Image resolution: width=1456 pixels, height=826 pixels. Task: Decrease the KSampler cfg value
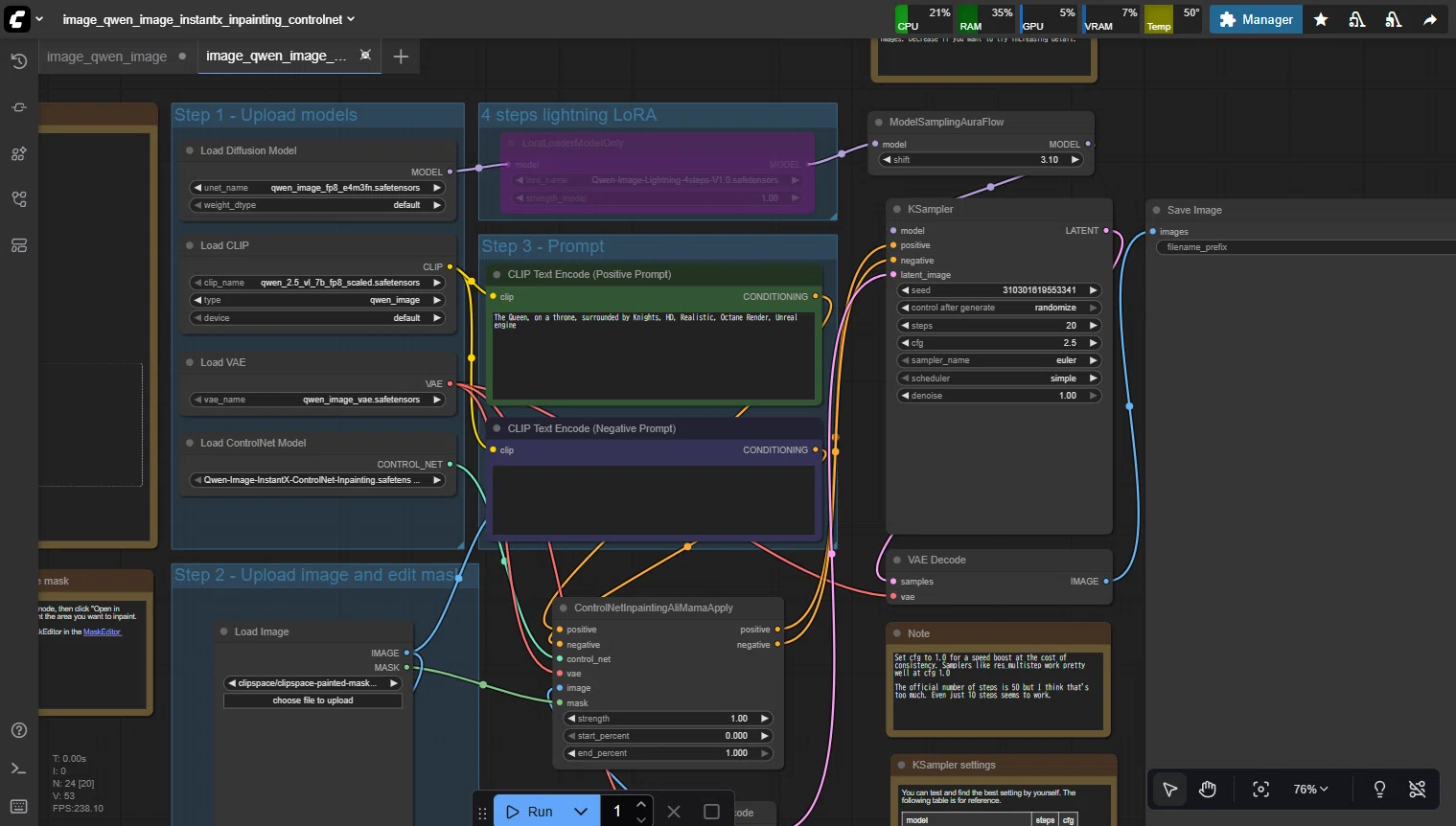pos(904,343)
